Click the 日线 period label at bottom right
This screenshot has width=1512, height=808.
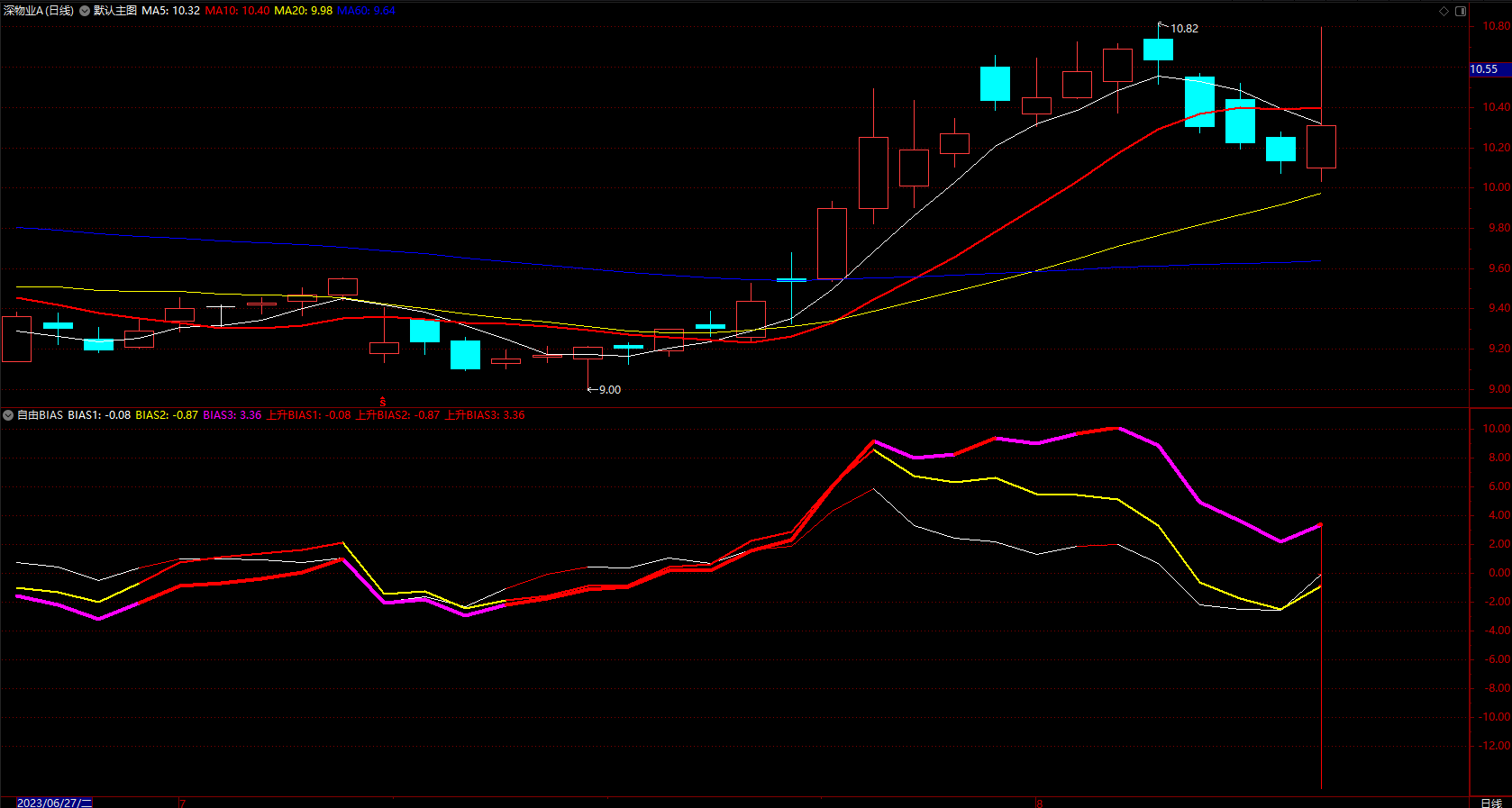pyautogui.click(x=1491, y=803)
